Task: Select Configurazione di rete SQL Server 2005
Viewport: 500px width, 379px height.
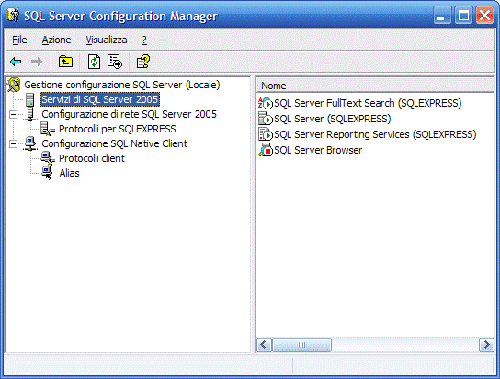Action: pos(129,114)
